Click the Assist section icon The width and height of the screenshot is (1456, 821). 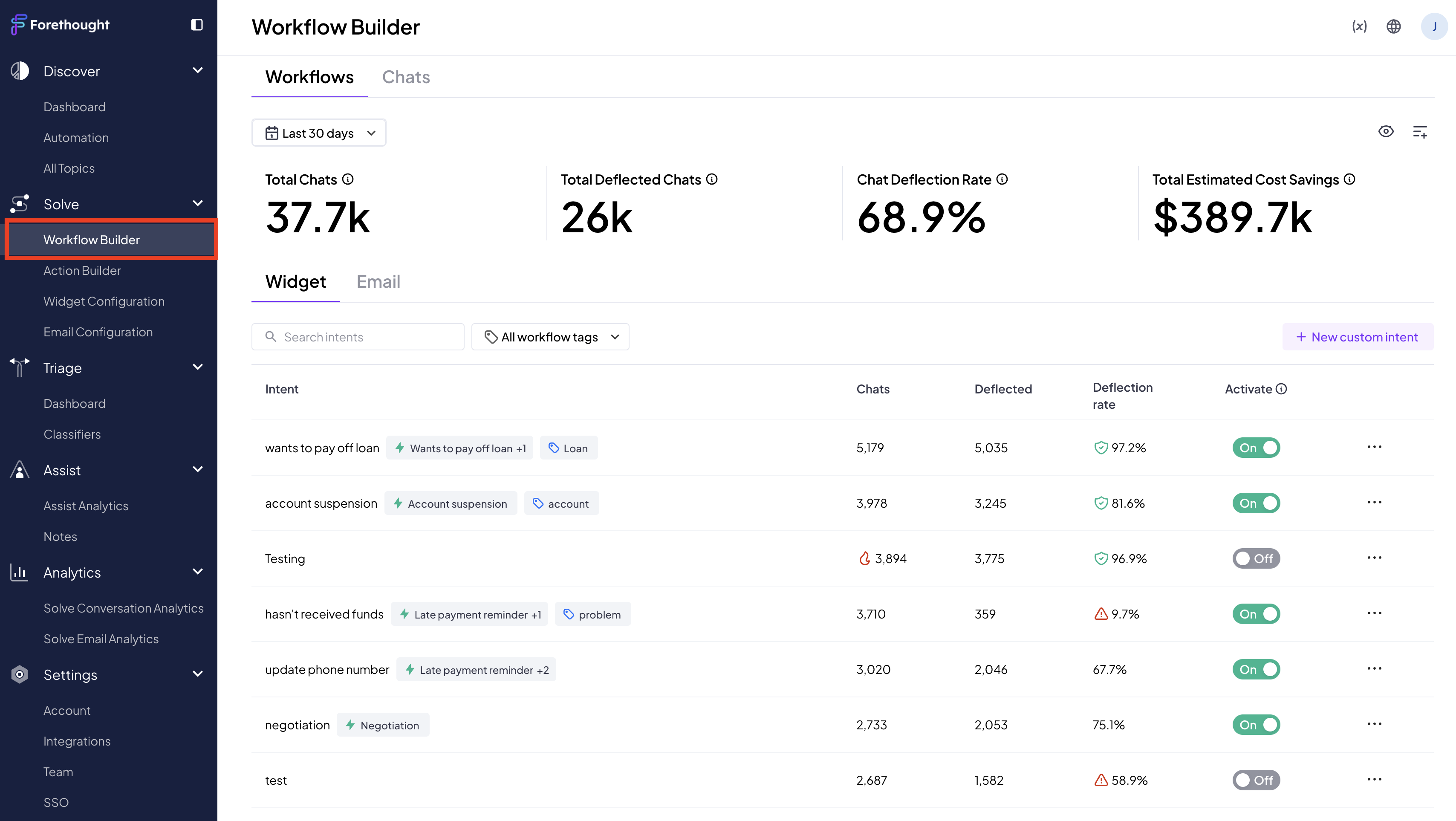pyautogui.click(x=20, y=470)
